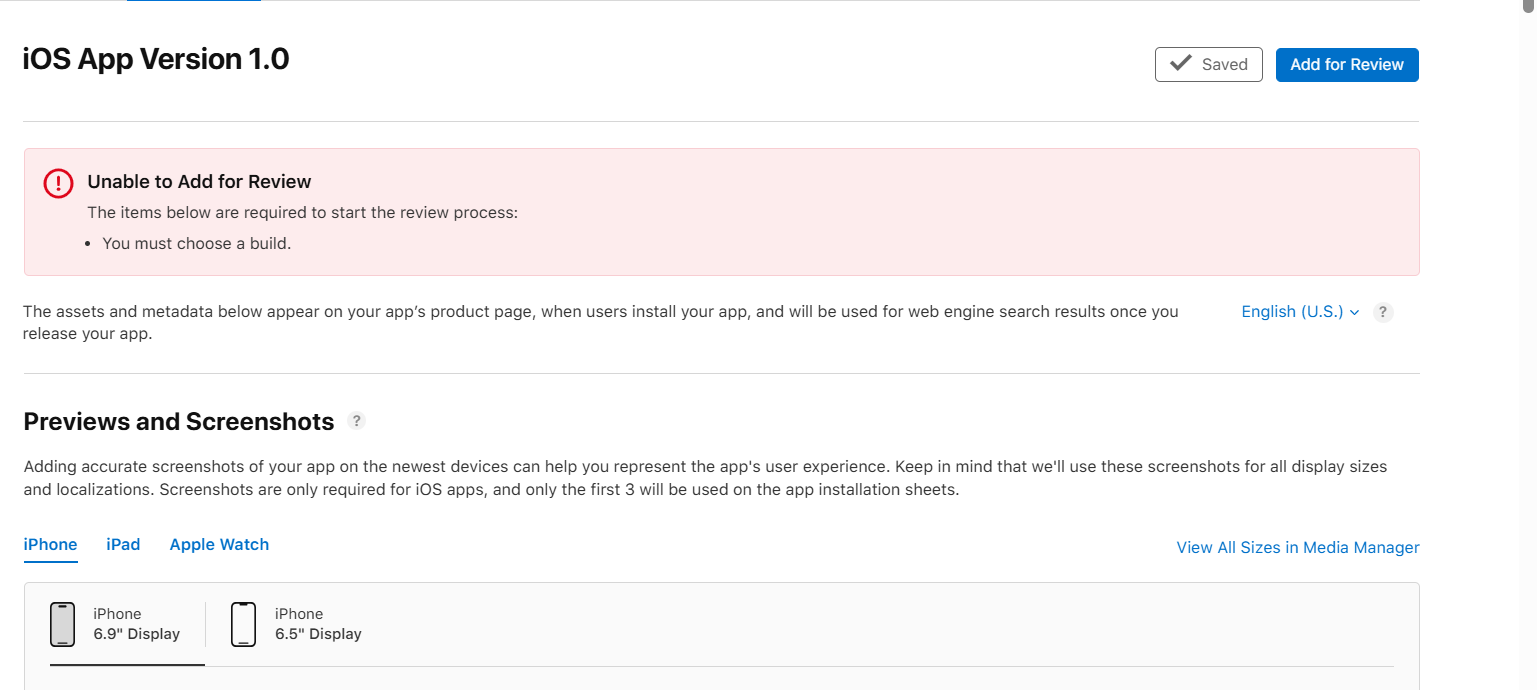Screen dimensions: 1537x690
Task: Click the assets and metadata description paragraph
Action: pos(600,322)
